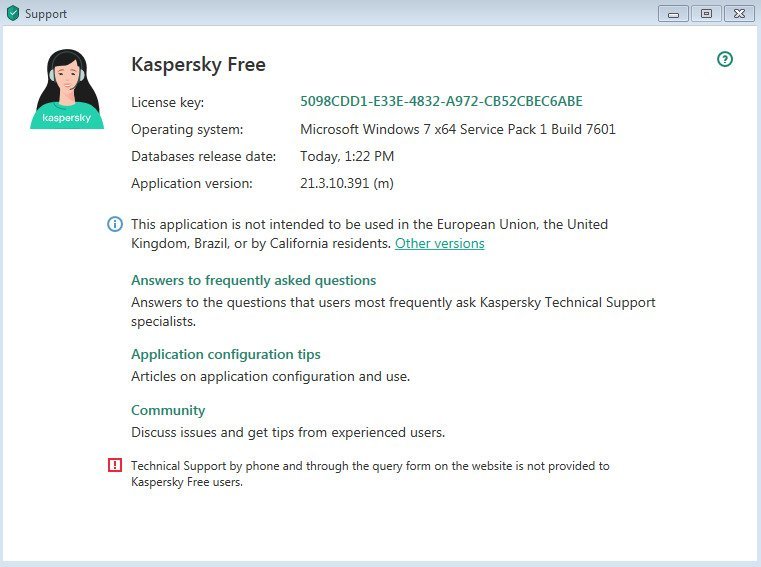Image resolution: width=761 pixels, height=567 pixels.
Task: Click the Kaspersky Free heading
Action: 198,65
